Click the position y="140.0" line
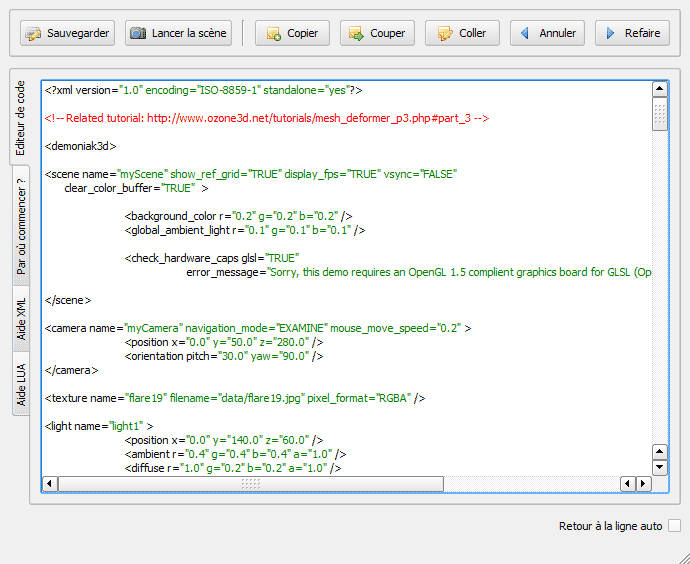 click(x=224, y=440)
